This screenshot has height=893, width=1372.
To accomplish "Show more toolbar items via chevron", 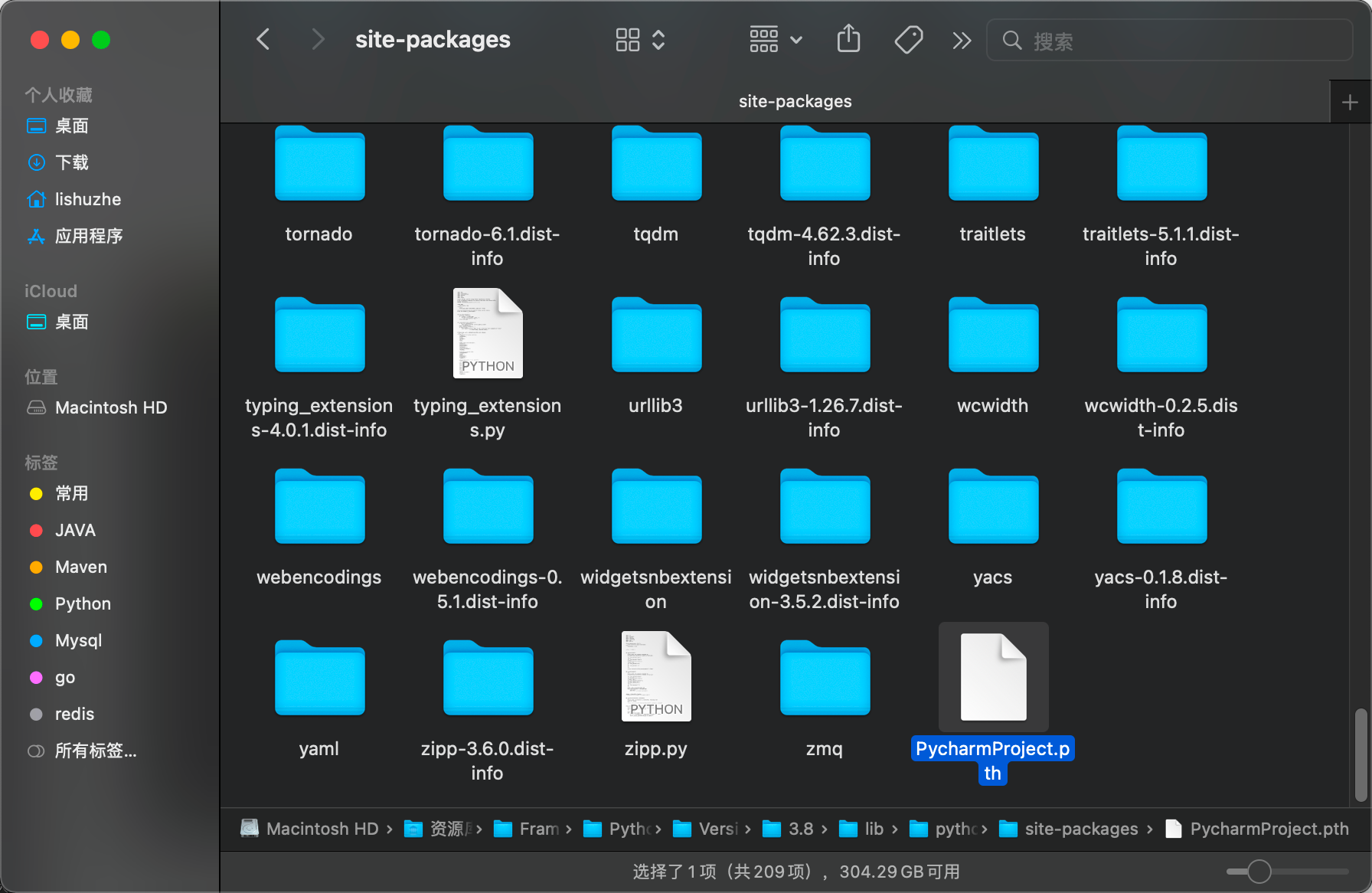I will (962, 39).
